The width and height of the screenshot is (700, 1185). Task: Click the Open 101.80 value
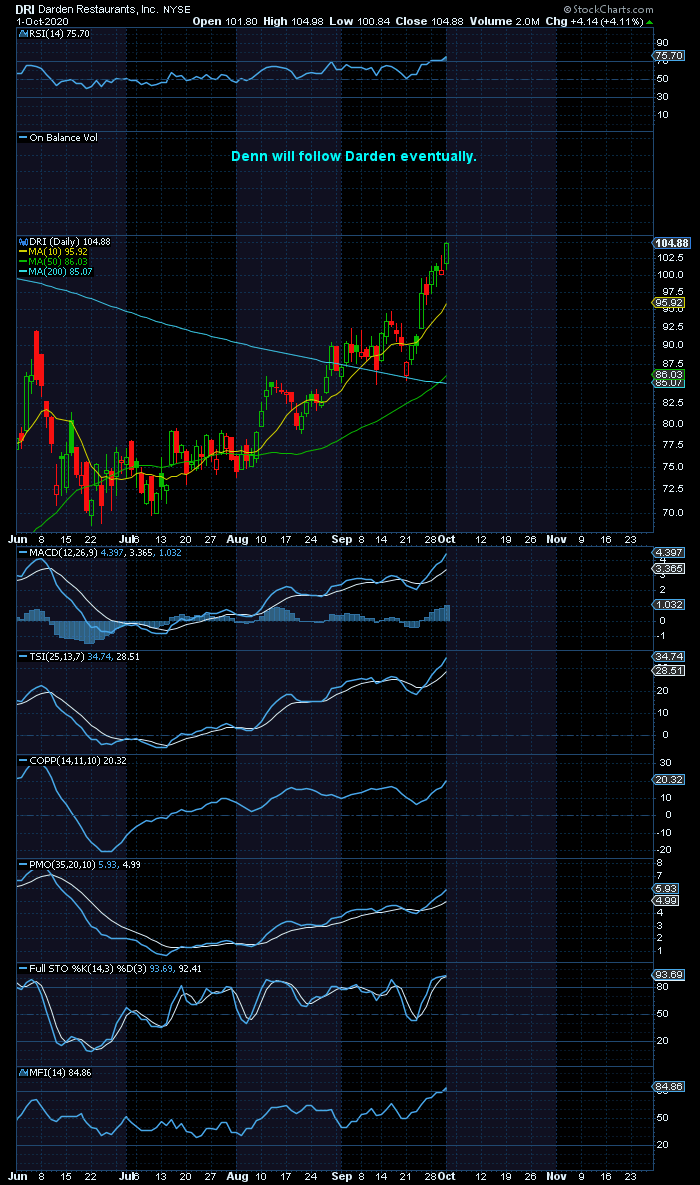click(225, 21)
